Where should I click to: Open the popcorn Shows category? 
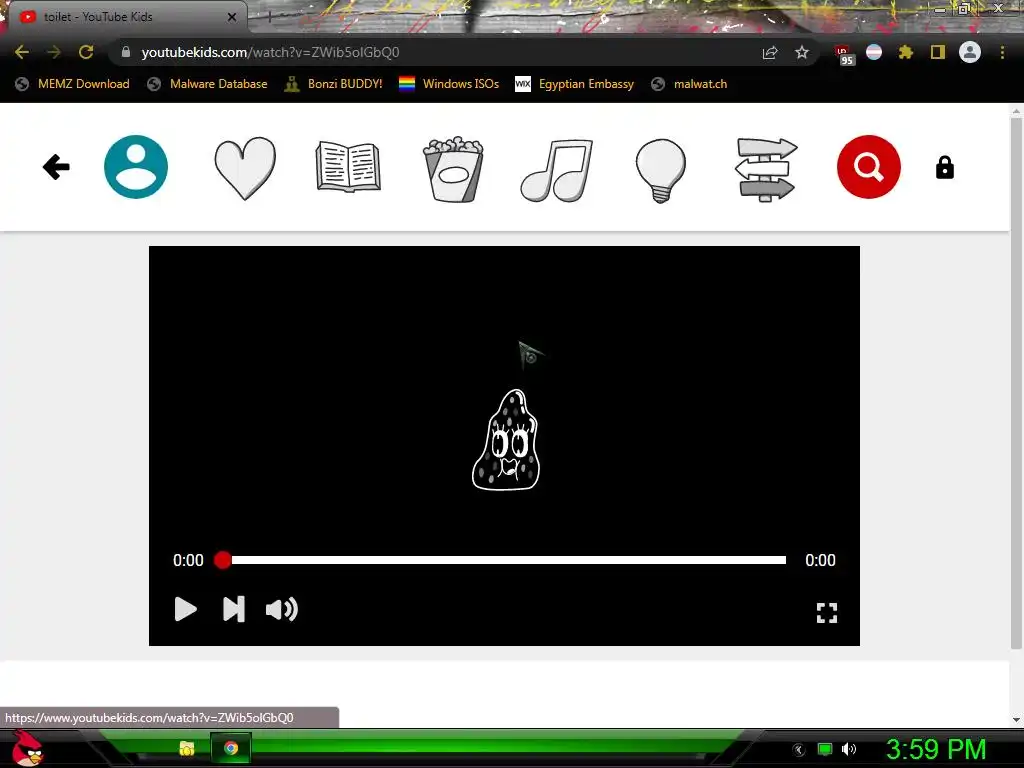453,169
